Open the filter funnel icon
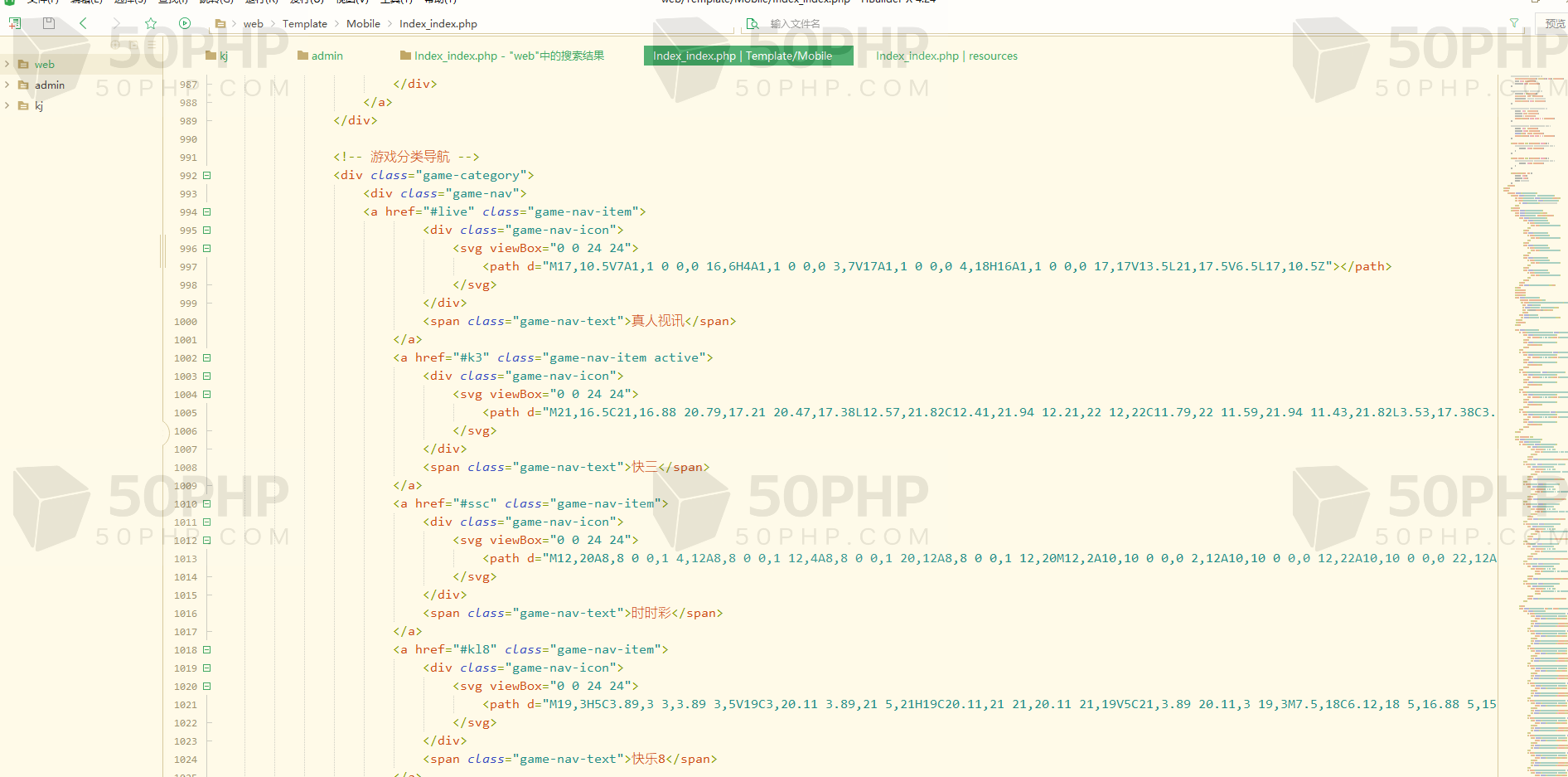The image size is (1568, 777). tap(1514, 23)
